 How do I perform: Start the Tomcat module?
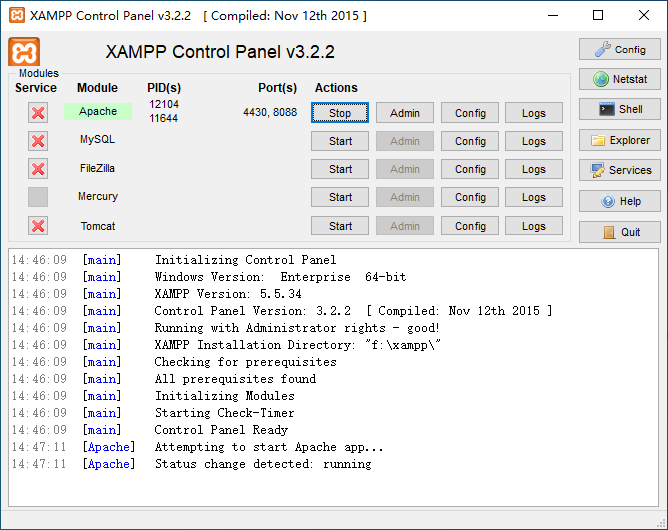[x=340, y=226]
